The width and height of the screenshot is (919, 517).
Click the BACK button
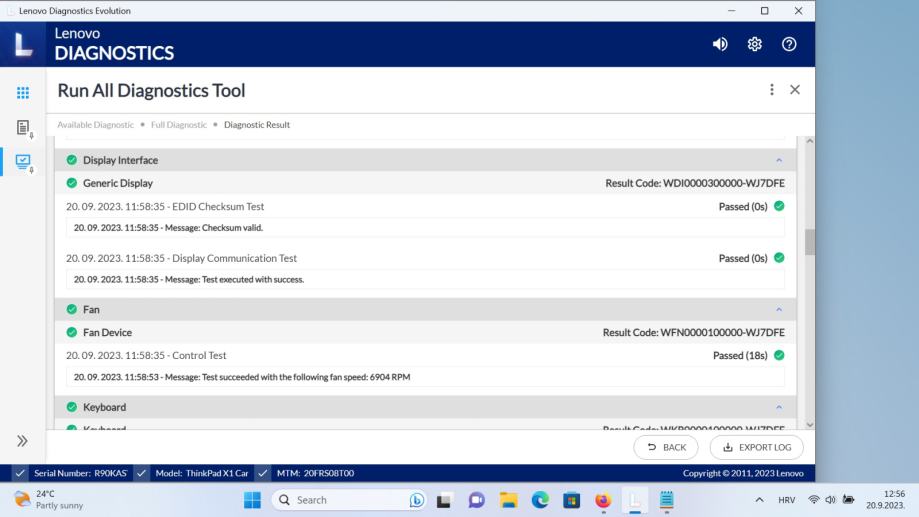tap(665, 447)
